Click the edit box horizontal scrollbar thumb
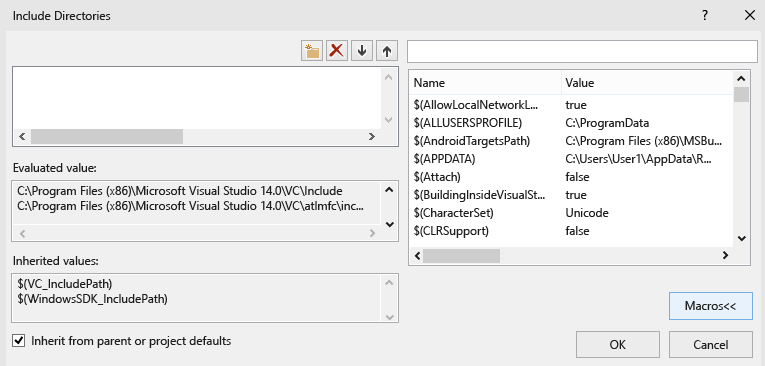Image resolution: width=765 pixels, height=366 pixels. coord(107,137)
